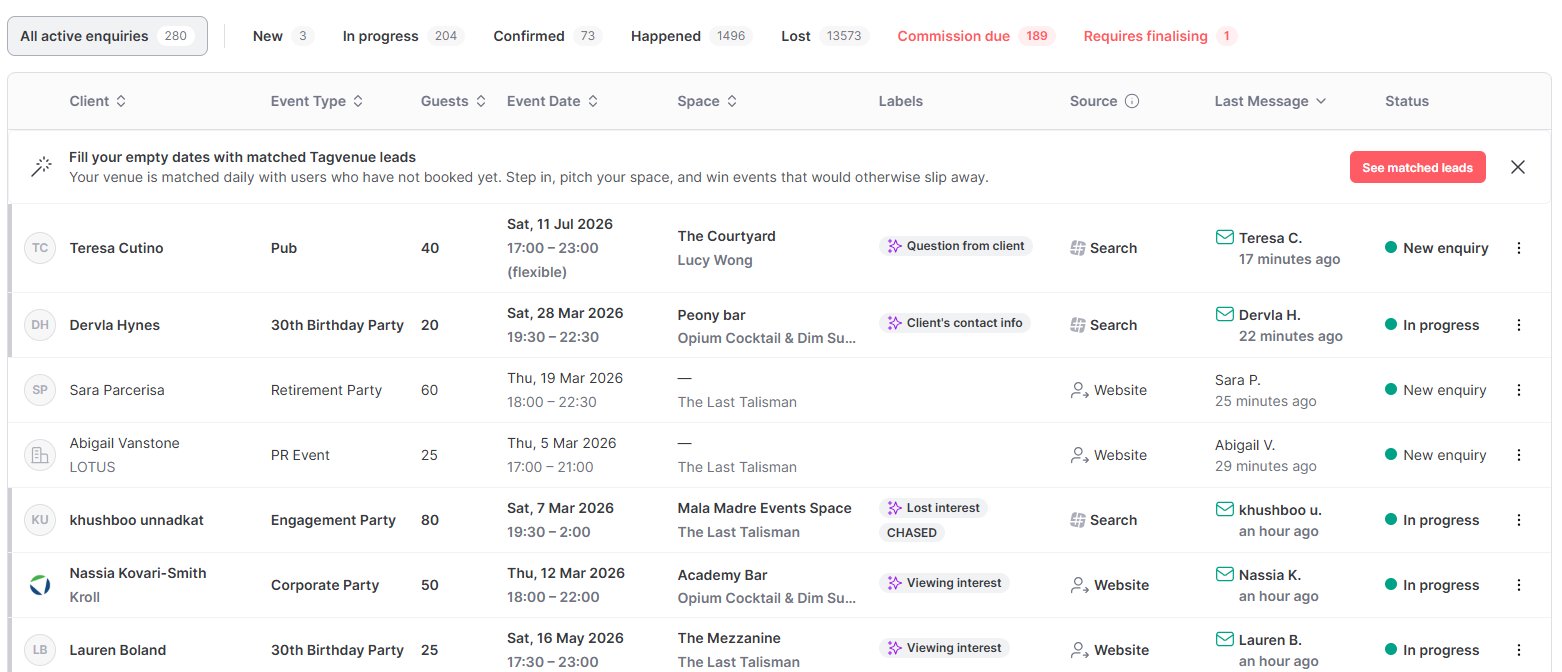1562x672 pixels.
Task: Click the Question from client label
Action: click(x=956, y=246)
